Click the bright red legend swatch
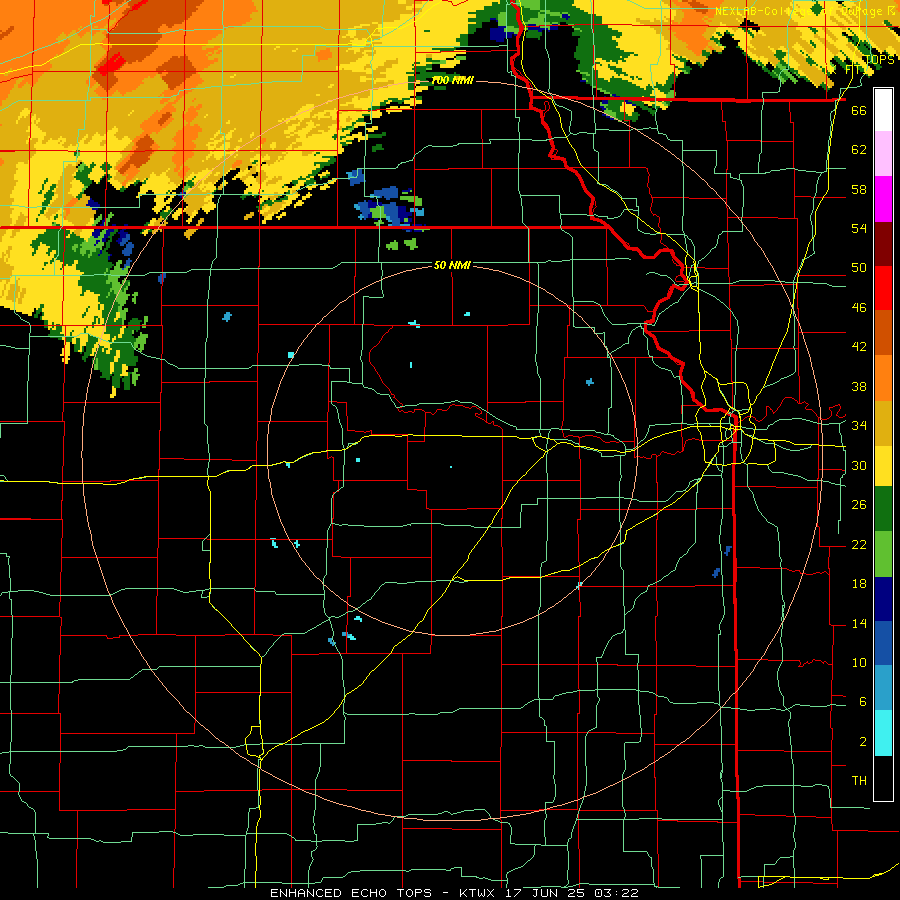Screen dimensions: 900x900 [883, 288]
